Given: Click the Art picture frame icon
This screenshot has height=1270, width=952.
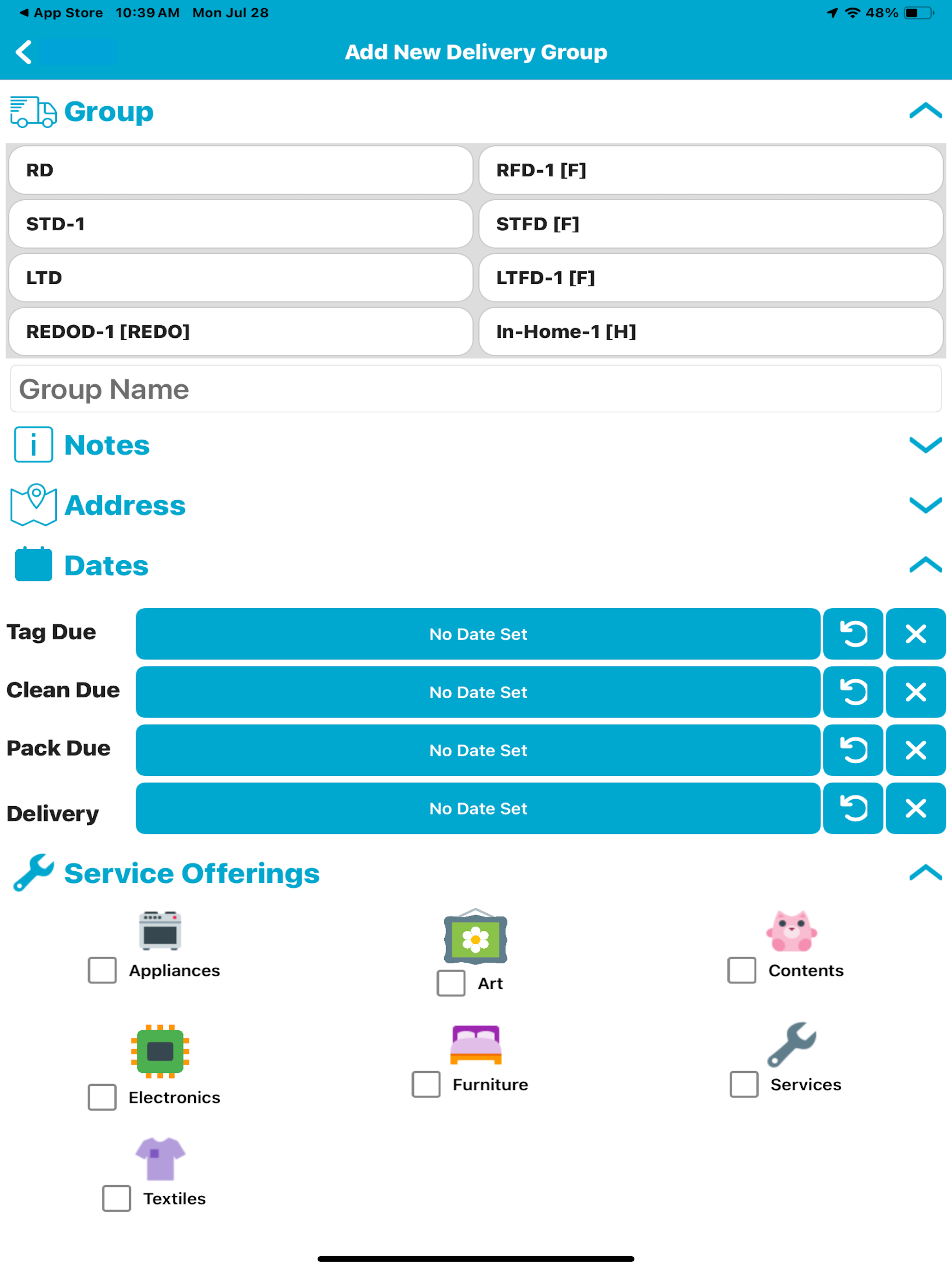Looking at the screenshot, I should 476,936.
